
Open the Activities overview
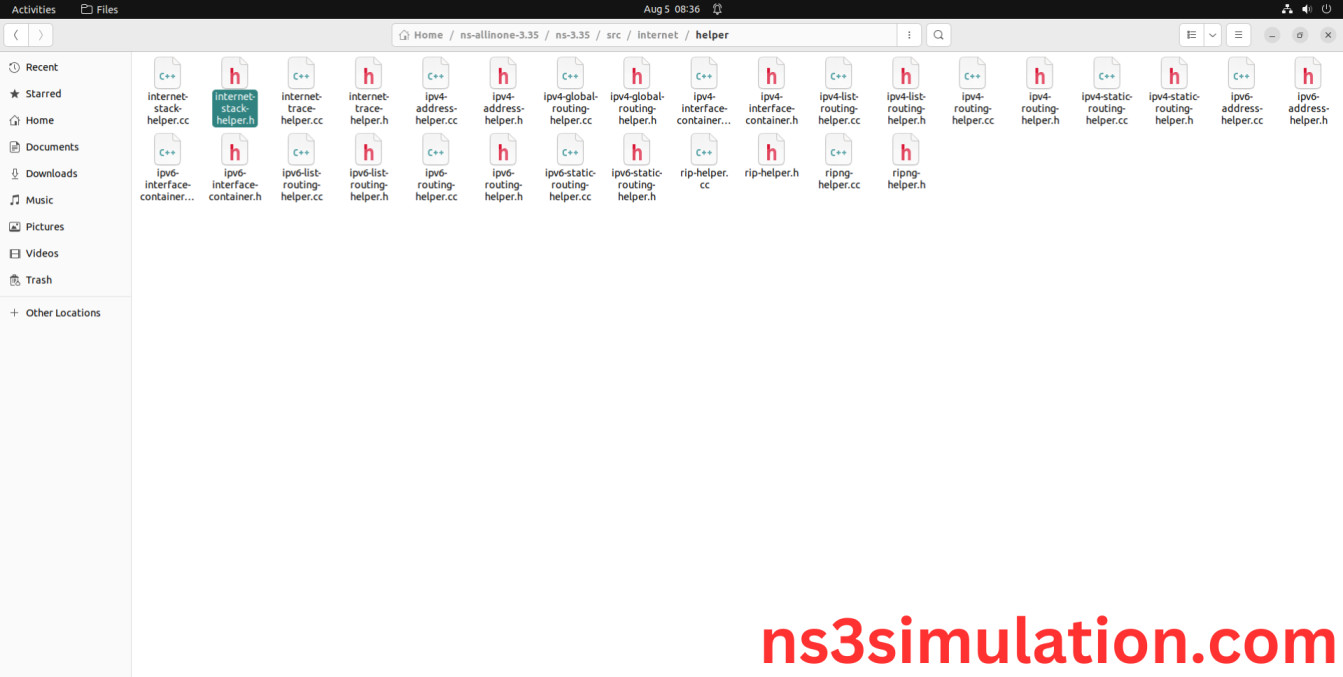[x=33, y=9]
